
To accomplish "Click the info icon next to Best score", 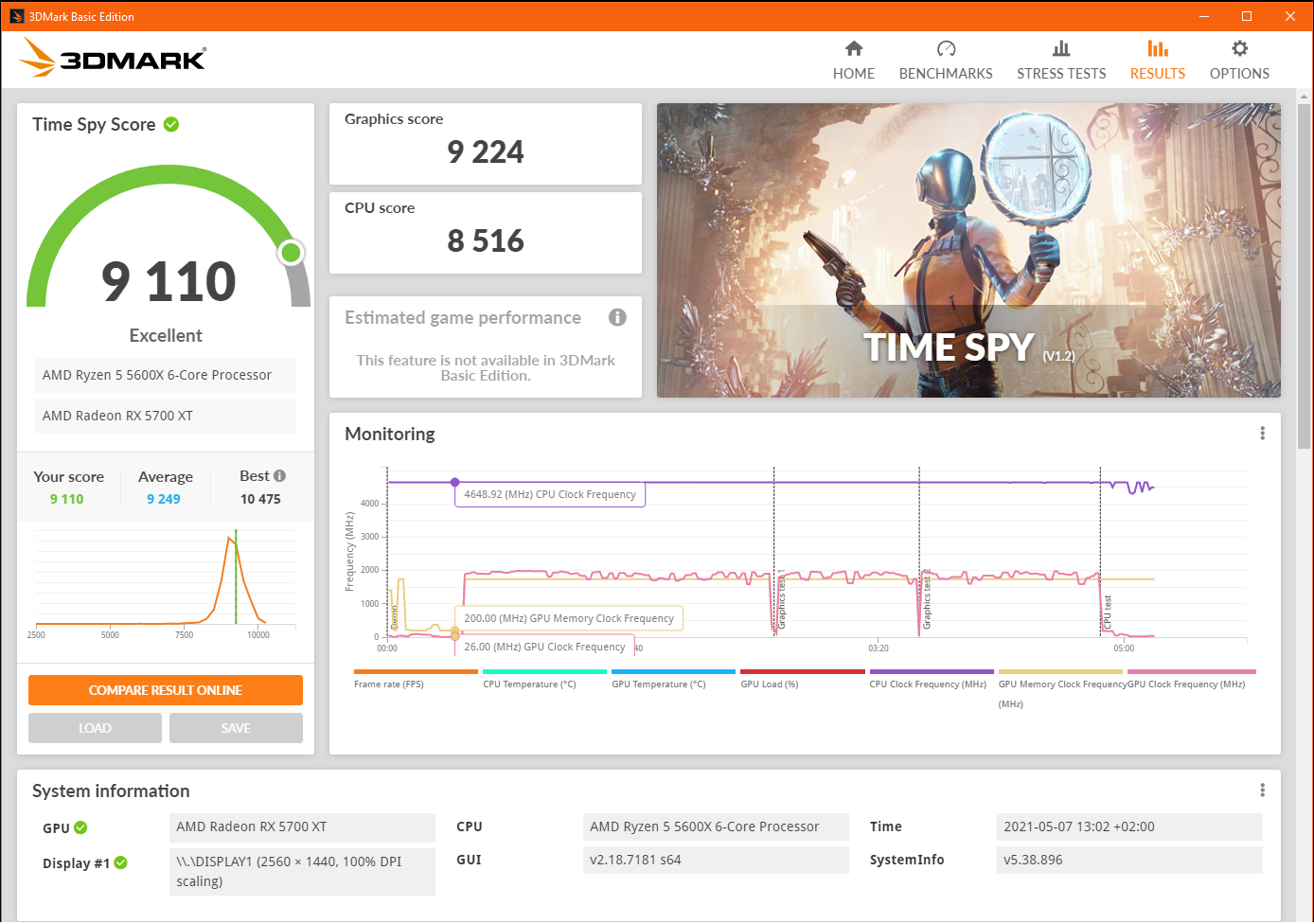I will click(278, 474).
